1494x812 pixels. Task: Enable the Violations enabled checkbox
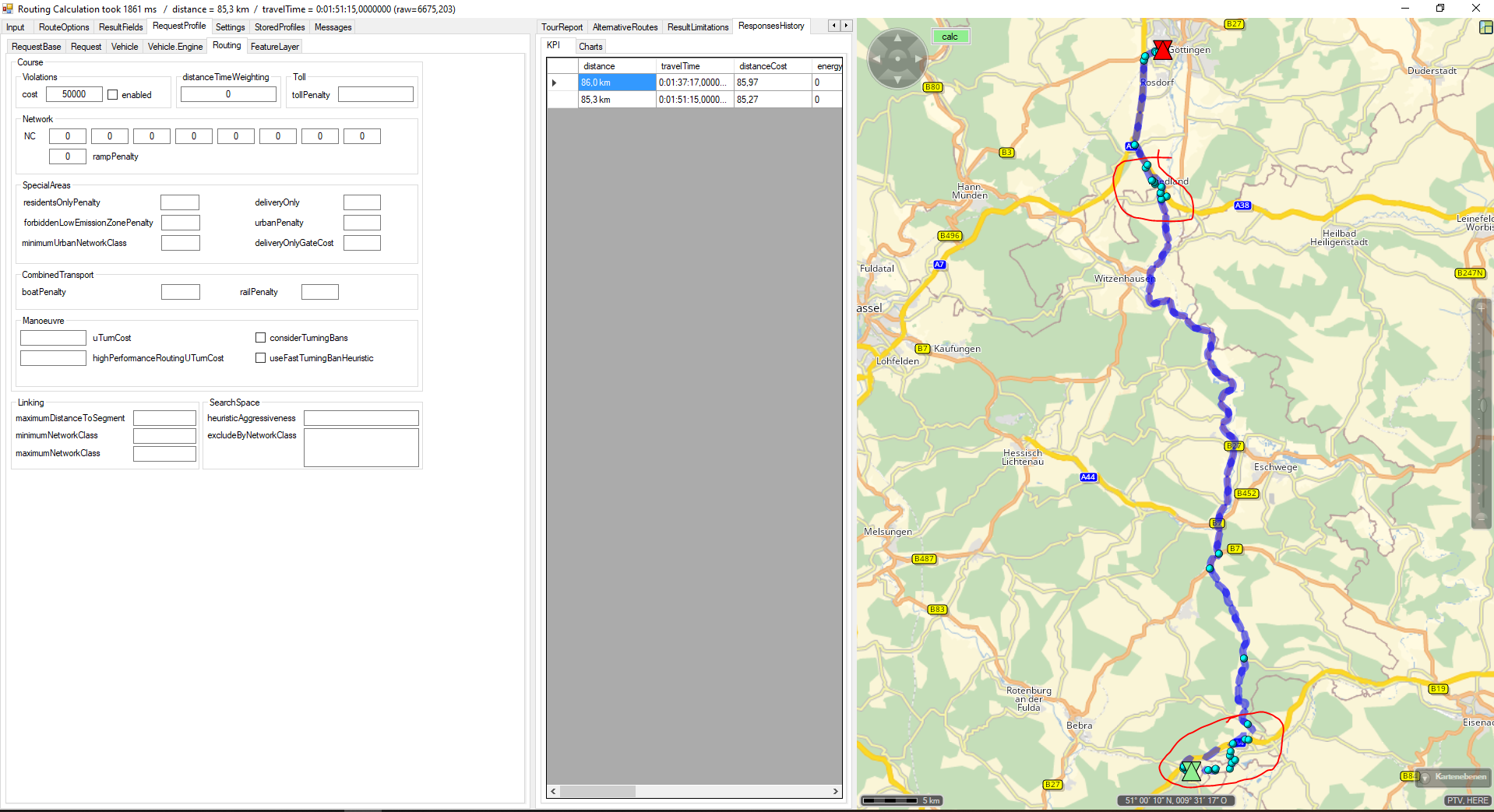click(113, 95)
